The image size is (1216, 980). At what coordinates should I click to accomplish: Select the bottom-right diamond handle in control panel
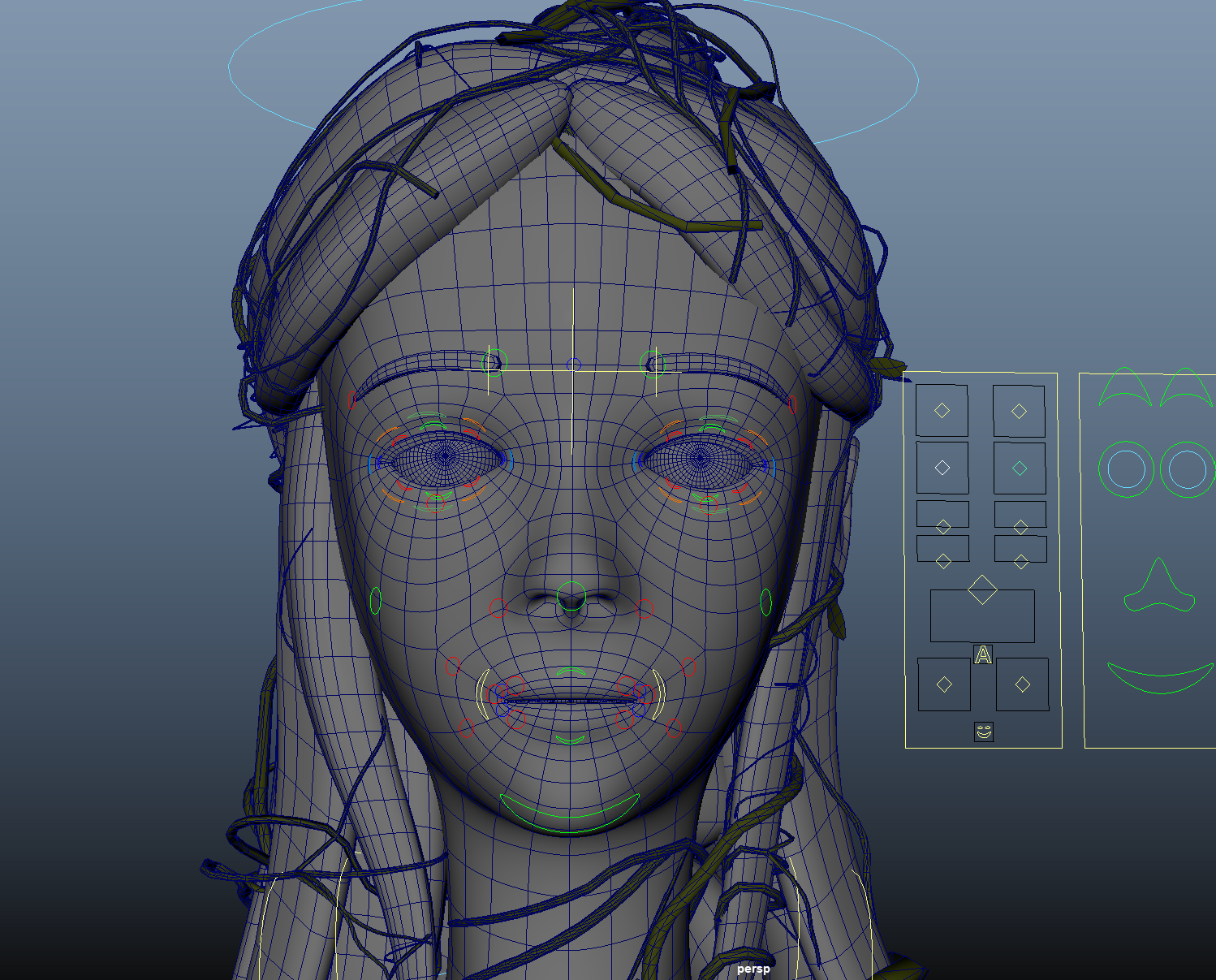(x=1022, y=684)
